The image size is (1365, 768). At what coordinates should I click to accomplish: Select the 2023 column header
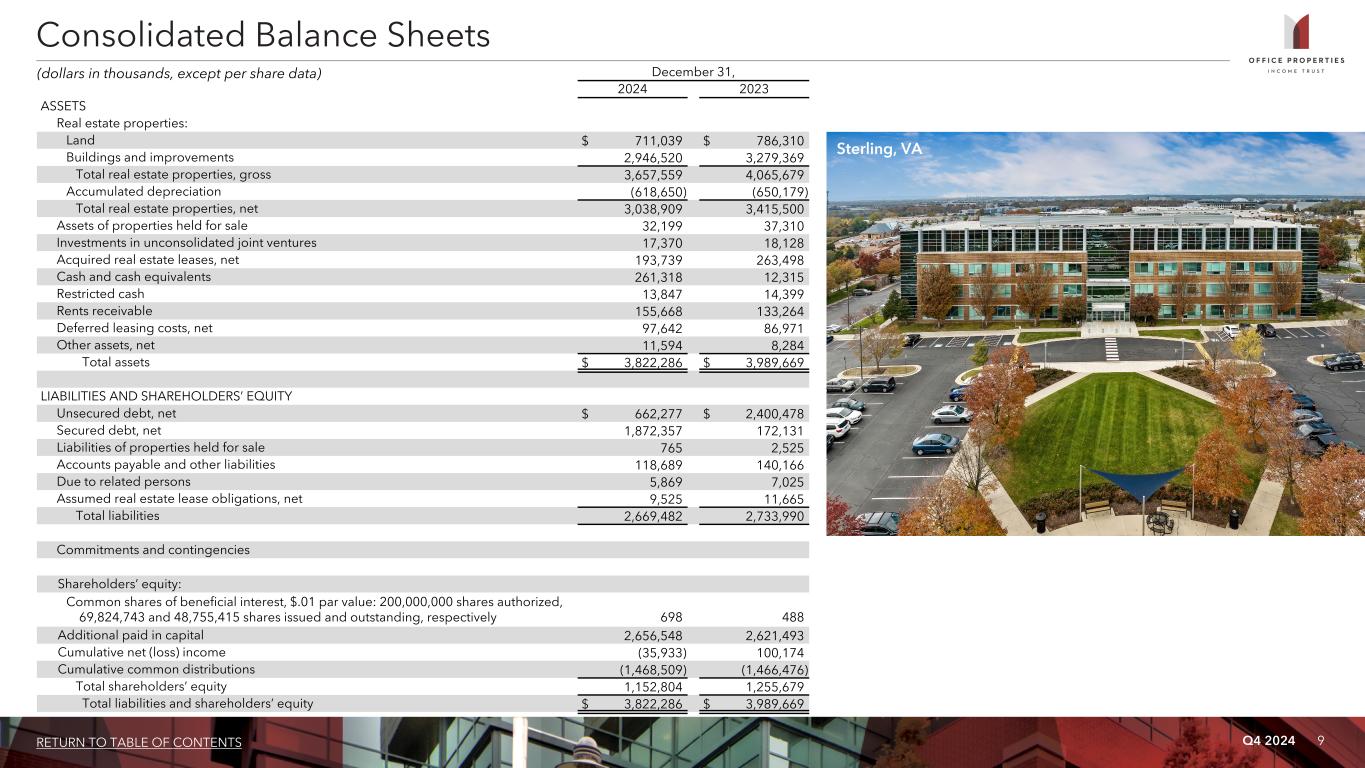click(x=753, y=89)
